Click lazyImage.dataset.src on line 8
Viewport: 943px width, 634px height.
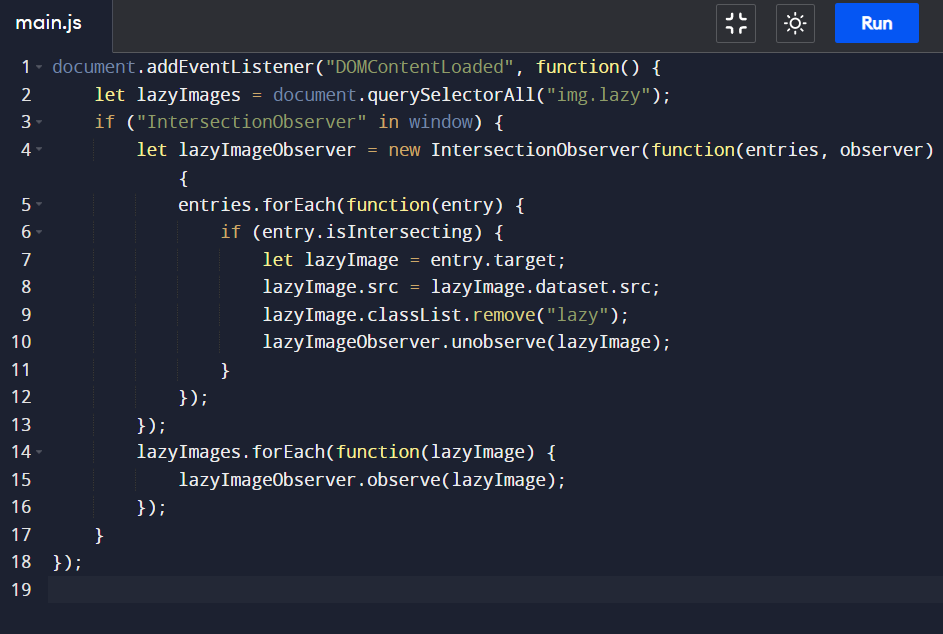[540, 287]
